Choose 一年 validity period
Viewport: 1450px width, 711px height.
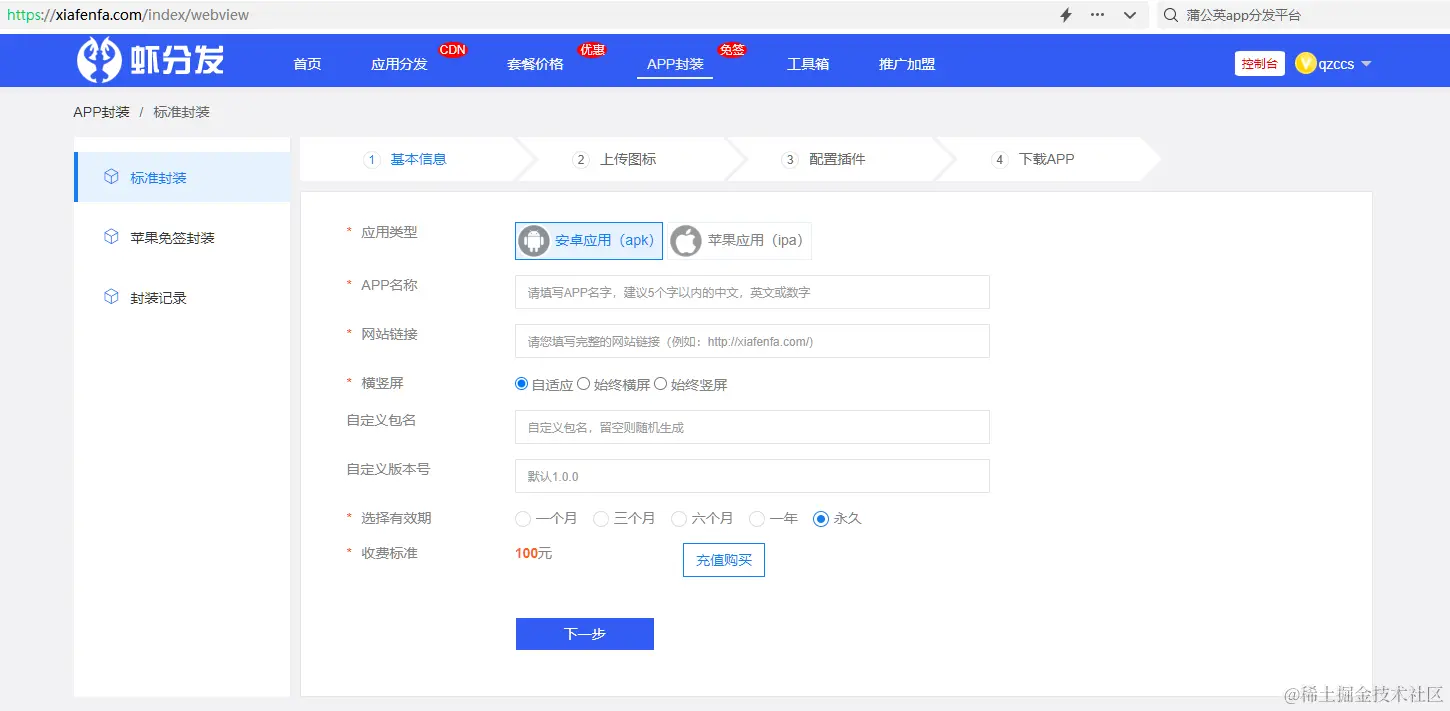757,519
